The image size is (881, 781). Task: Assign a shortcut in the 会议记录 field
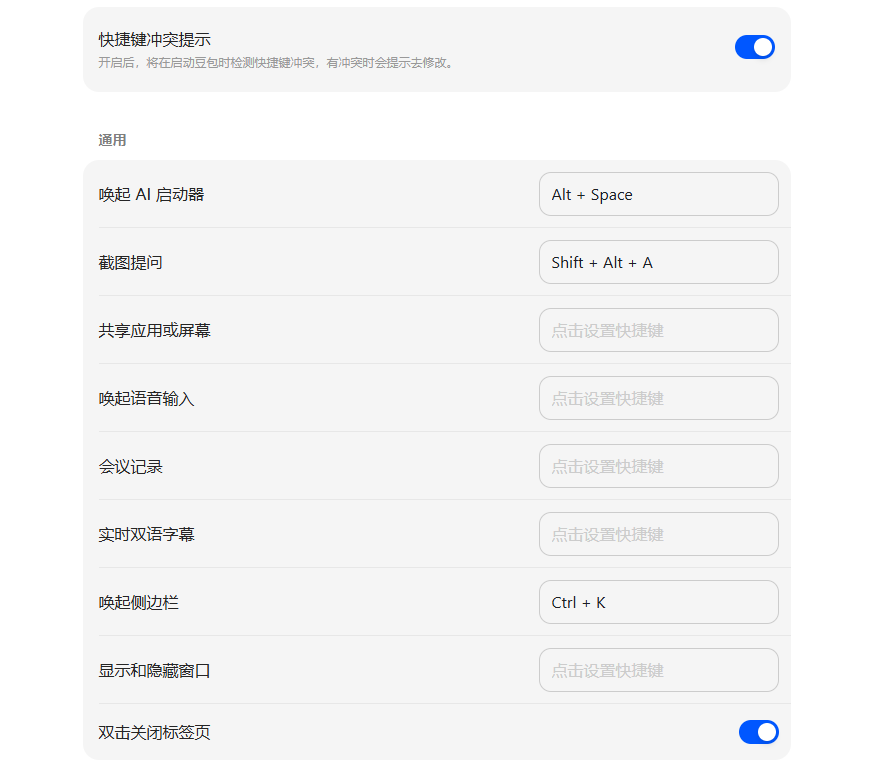pyautogui.click(x=658, y=466)
